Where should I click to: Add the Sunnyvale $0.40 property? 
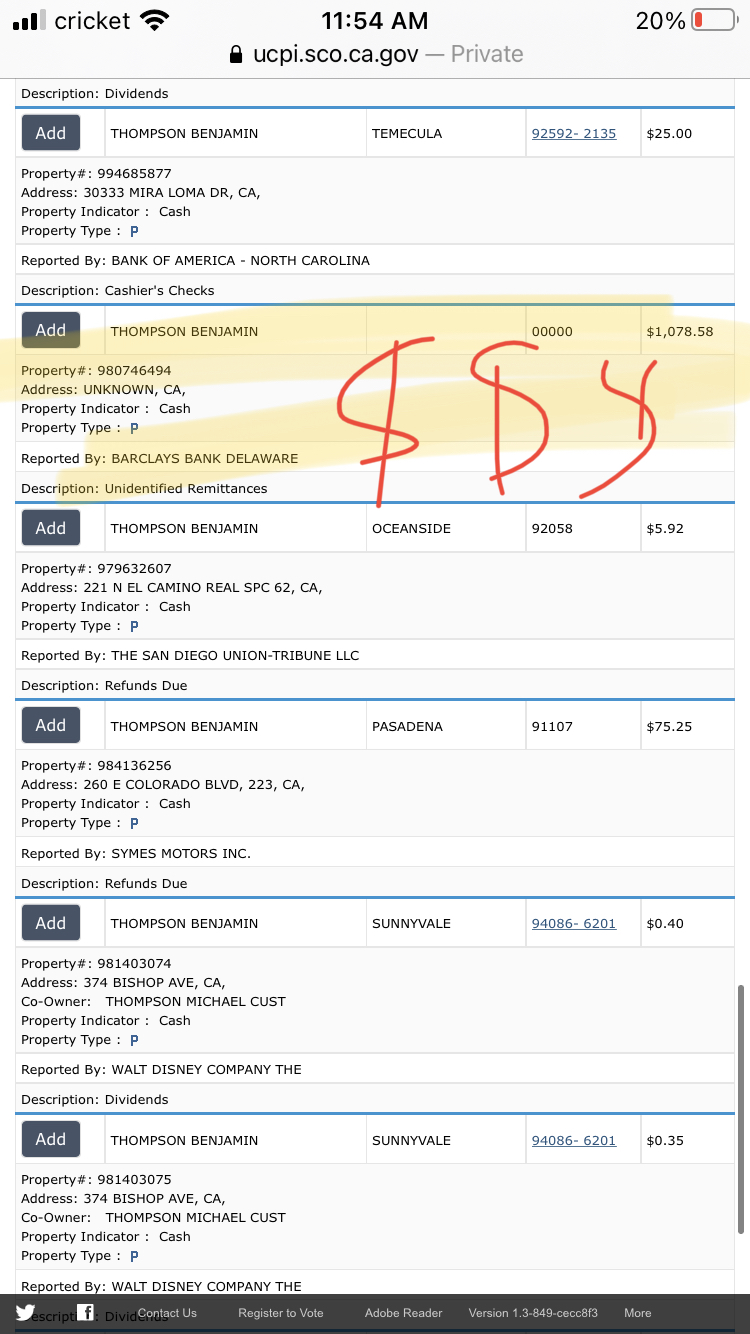point(51,923)
